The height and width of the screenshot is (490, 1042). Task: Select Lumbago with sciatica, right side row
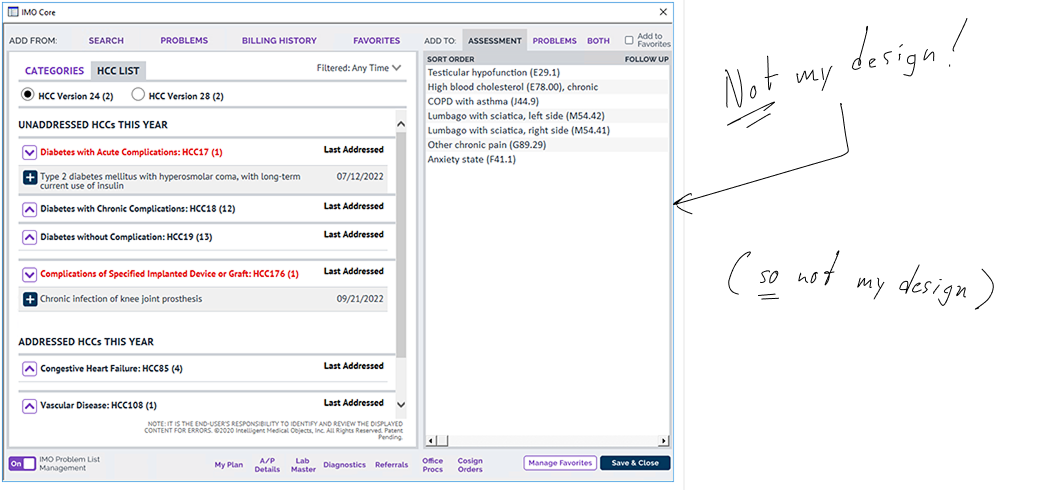546,130
